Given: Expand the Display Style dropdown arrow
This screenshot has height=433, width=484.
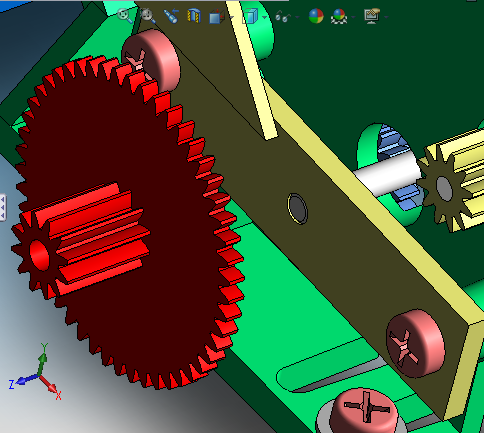Looking at the screenshot, I should (x=264, y=17).
